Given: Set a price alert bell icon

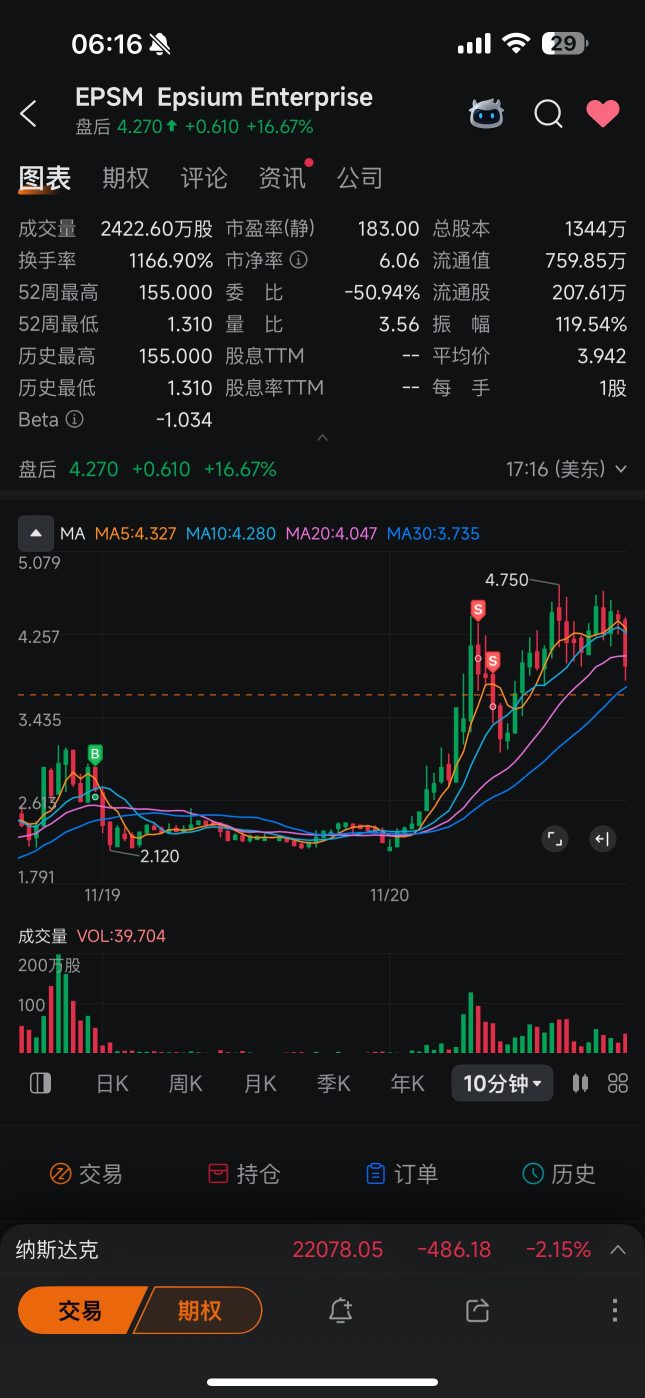Looking at the screenshot, I should [x=341, y=1311].
